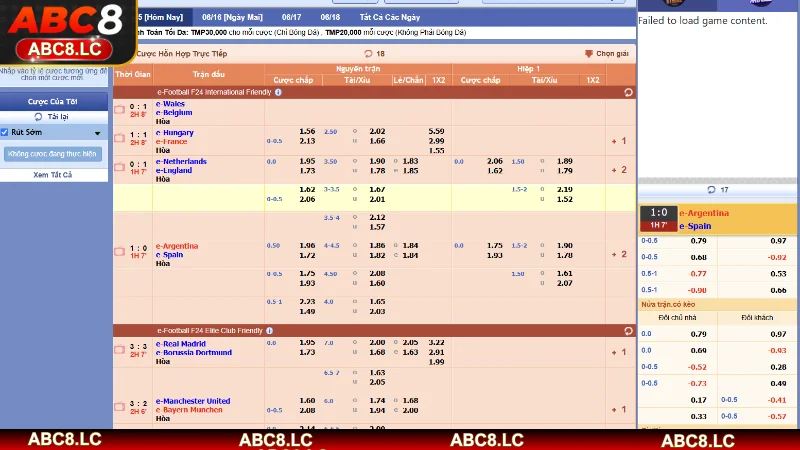Expand more markets +1 for e-Hungary
Screen dimensions: 800x450
click(618, 141)
